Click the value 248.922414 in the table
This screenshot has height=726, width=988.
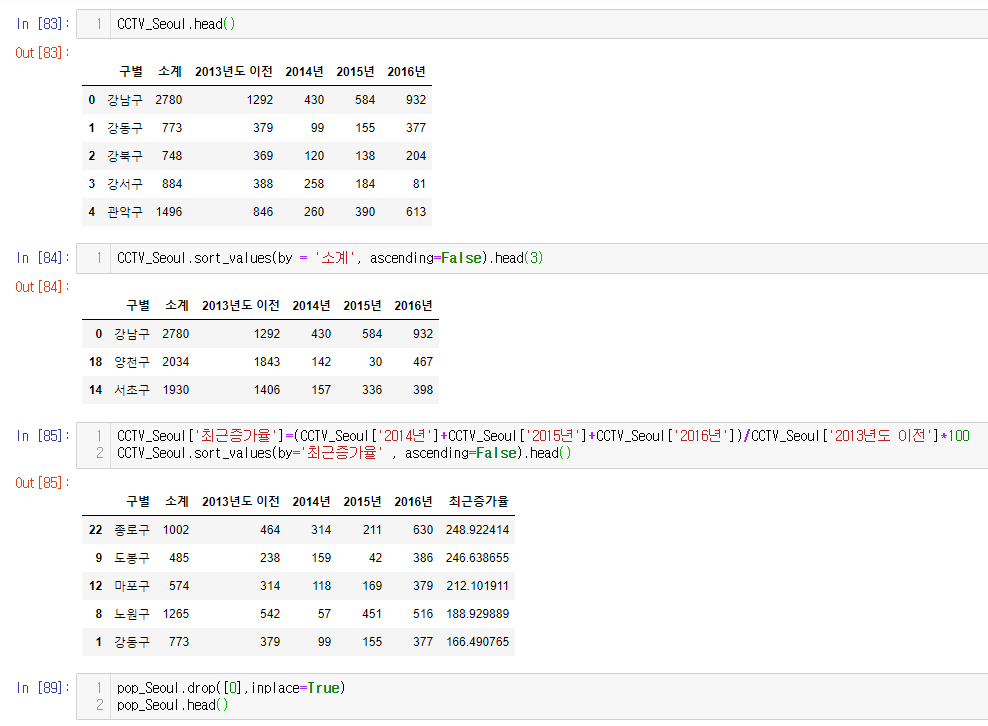478,529
